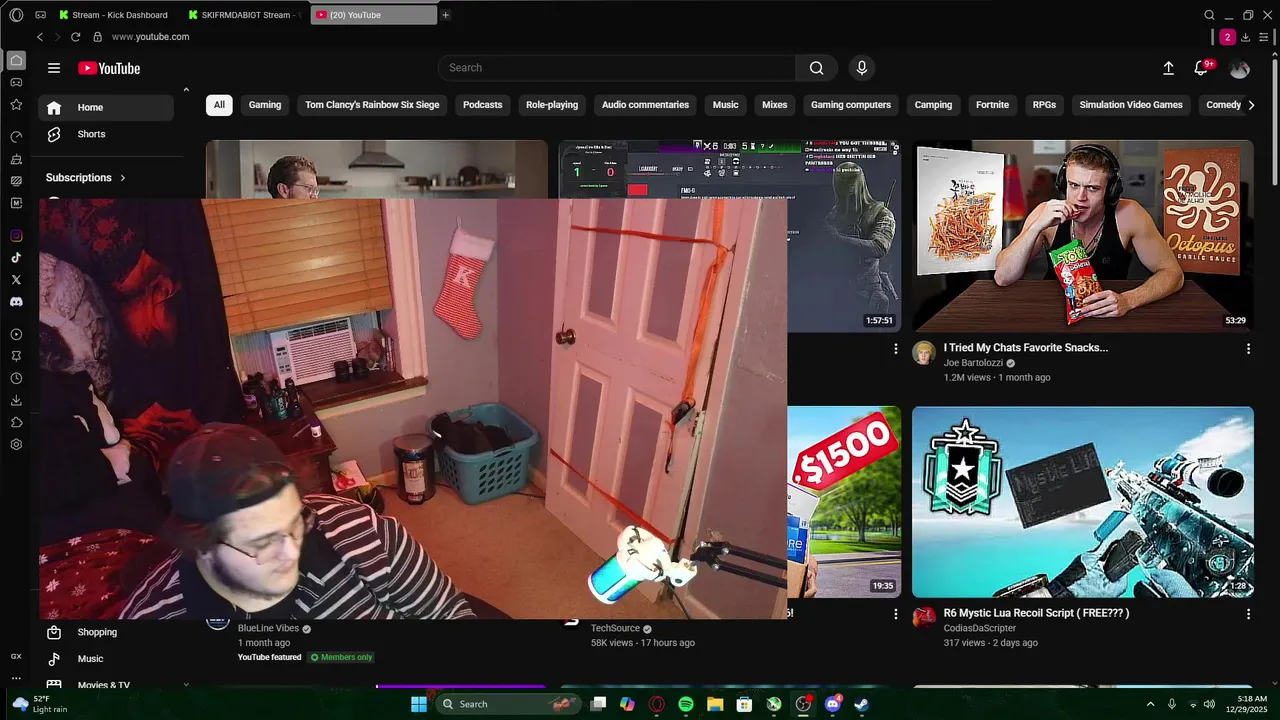Click the YouTube logo
1280x720 pixels.
coord(109,68)
